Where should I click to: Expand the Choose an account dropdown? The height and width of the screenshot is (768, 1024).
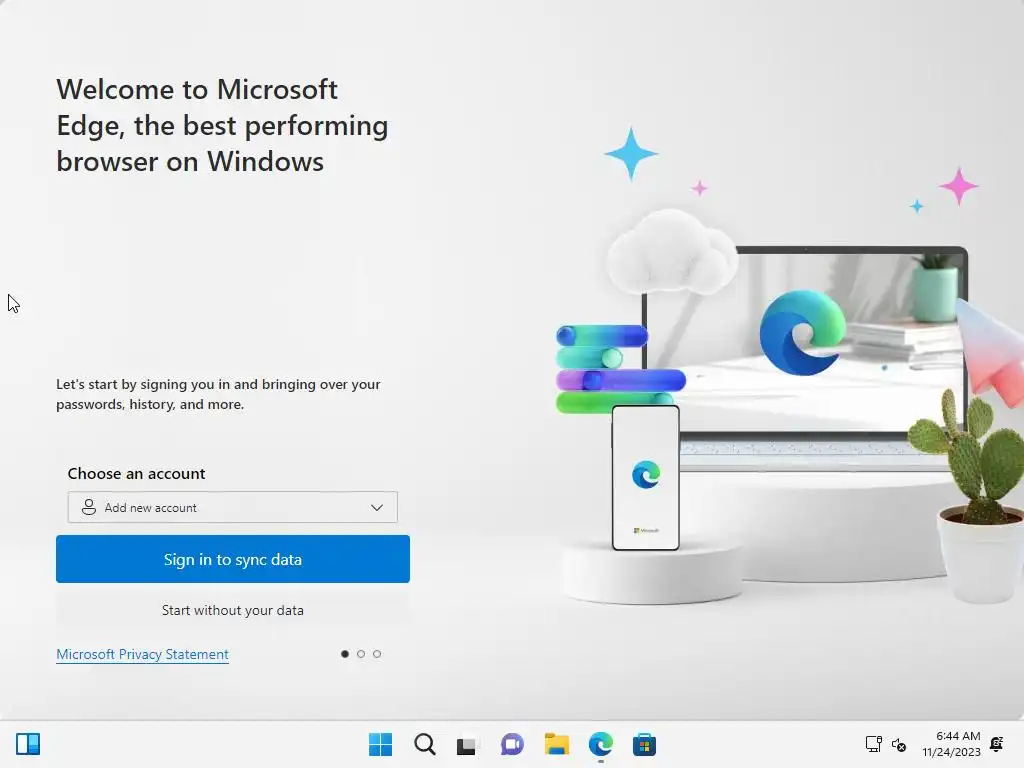coord(232,507)
